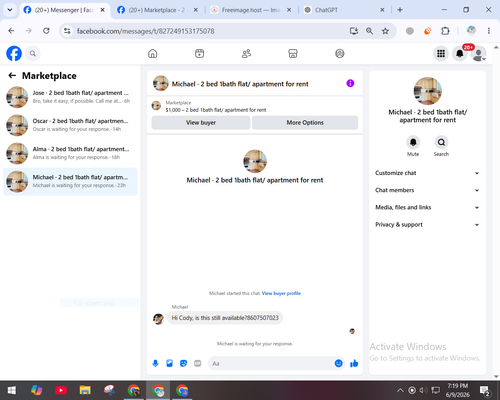The width and height of the screenshot is (500, 400).
Task: Open the browser zoom magnifier icon
Action: click(x=369, y=31)
